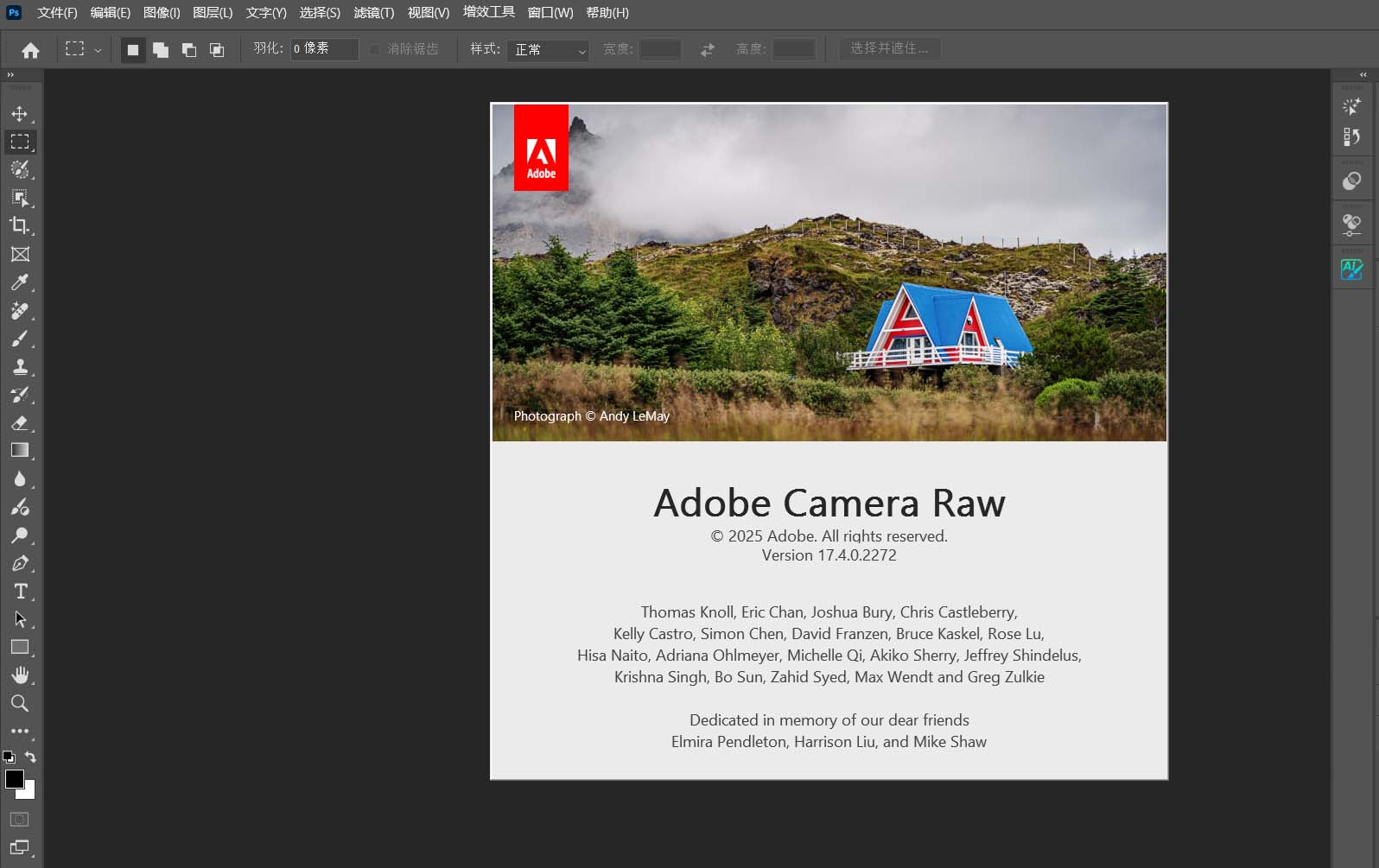Toggle Quick Mask mode

(x=20, y=819)
